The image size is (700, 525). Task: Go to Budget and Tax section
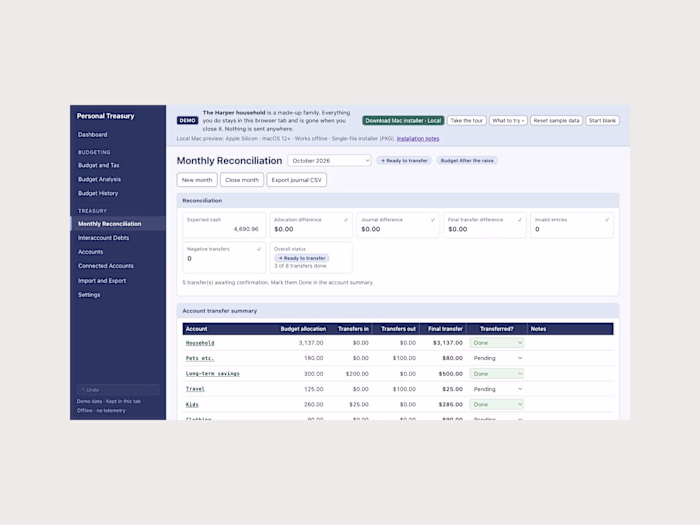pyautogui.click(x=99, y=165)
